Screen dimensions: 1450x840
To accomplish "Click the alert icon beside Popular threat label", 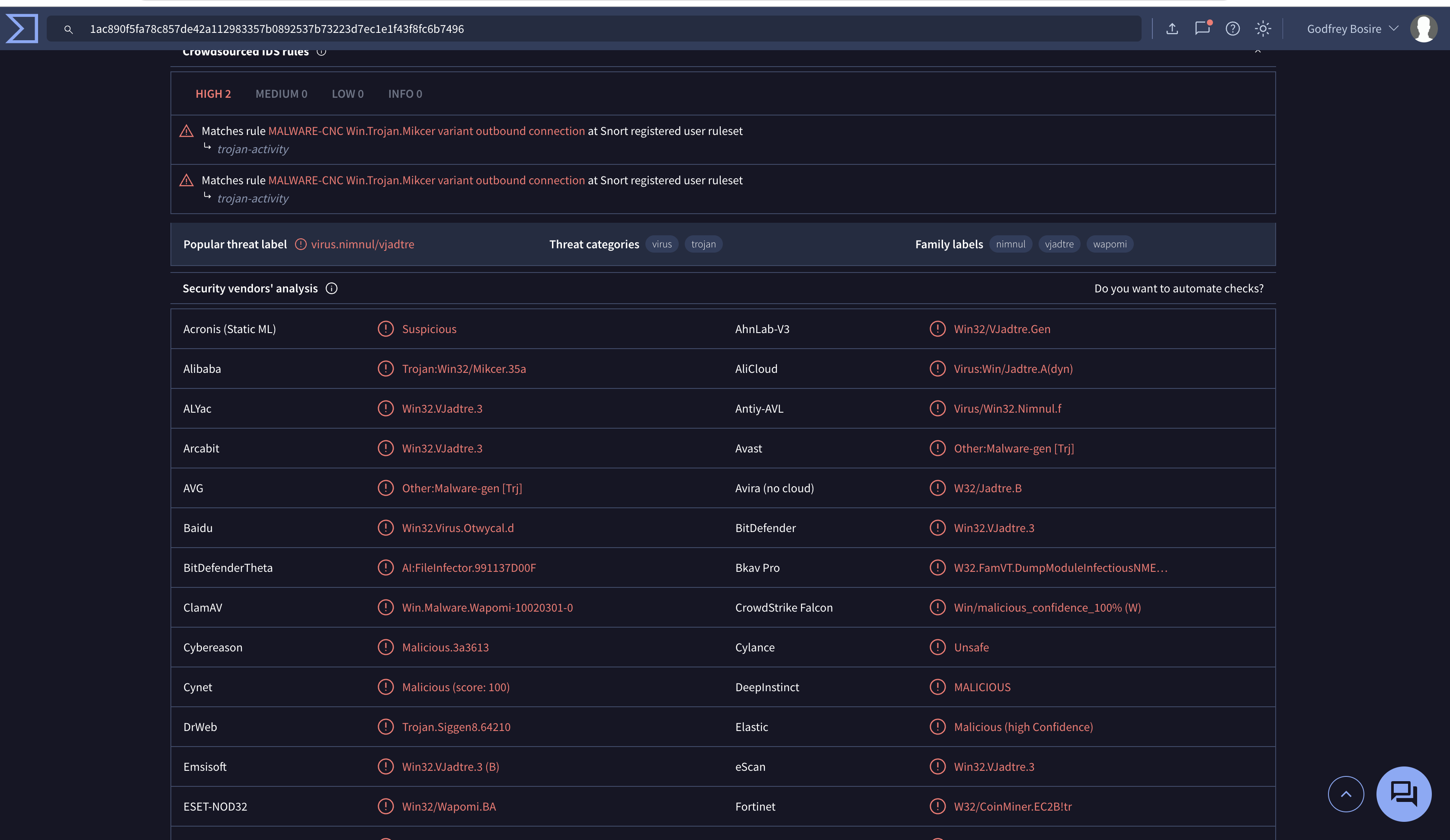I will 301,244.
